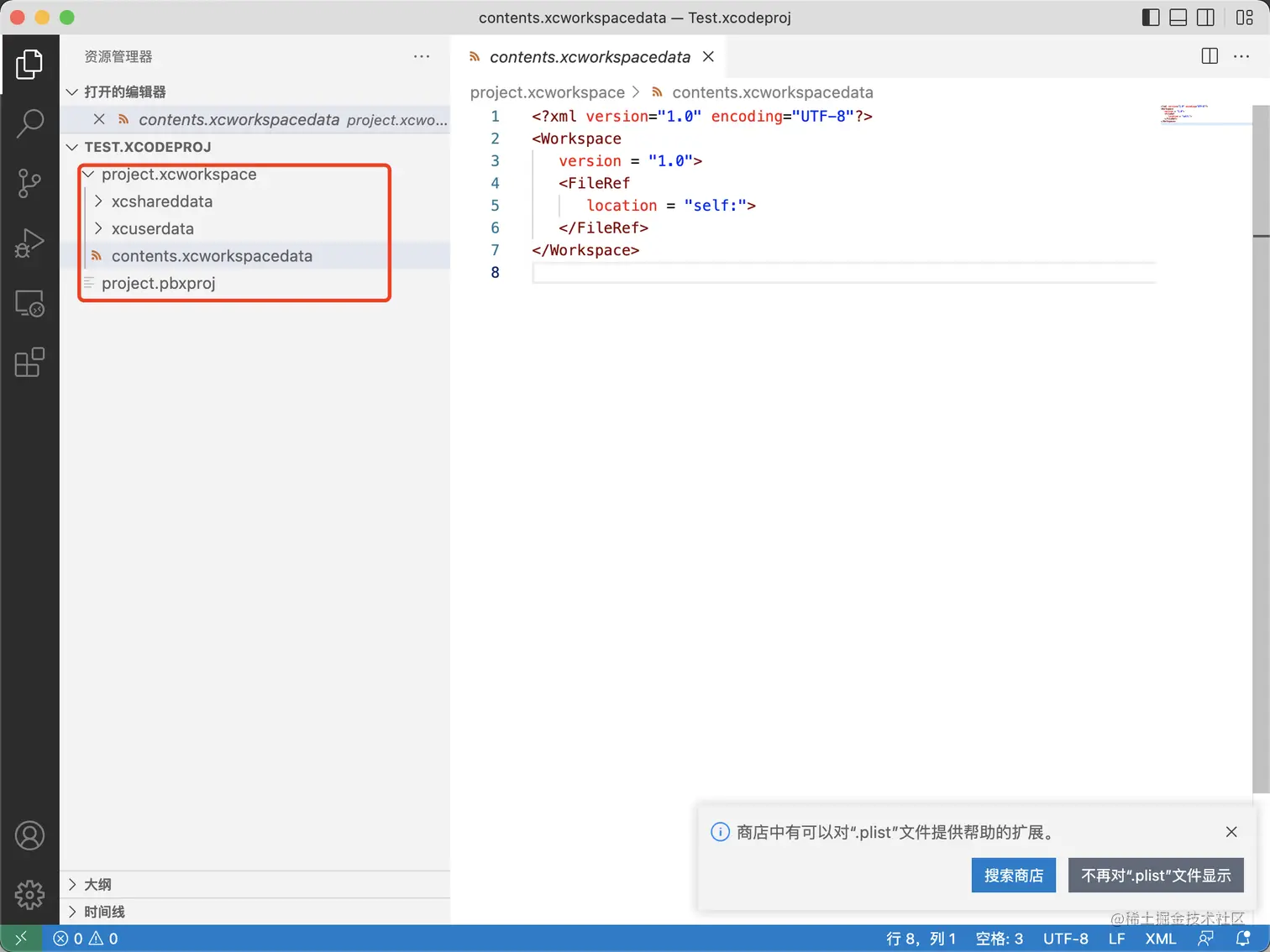Viewport: 1270px width, 952px height.
Task: Open the Extensions view
Action: pyautogui.click(x=29, y=363)
